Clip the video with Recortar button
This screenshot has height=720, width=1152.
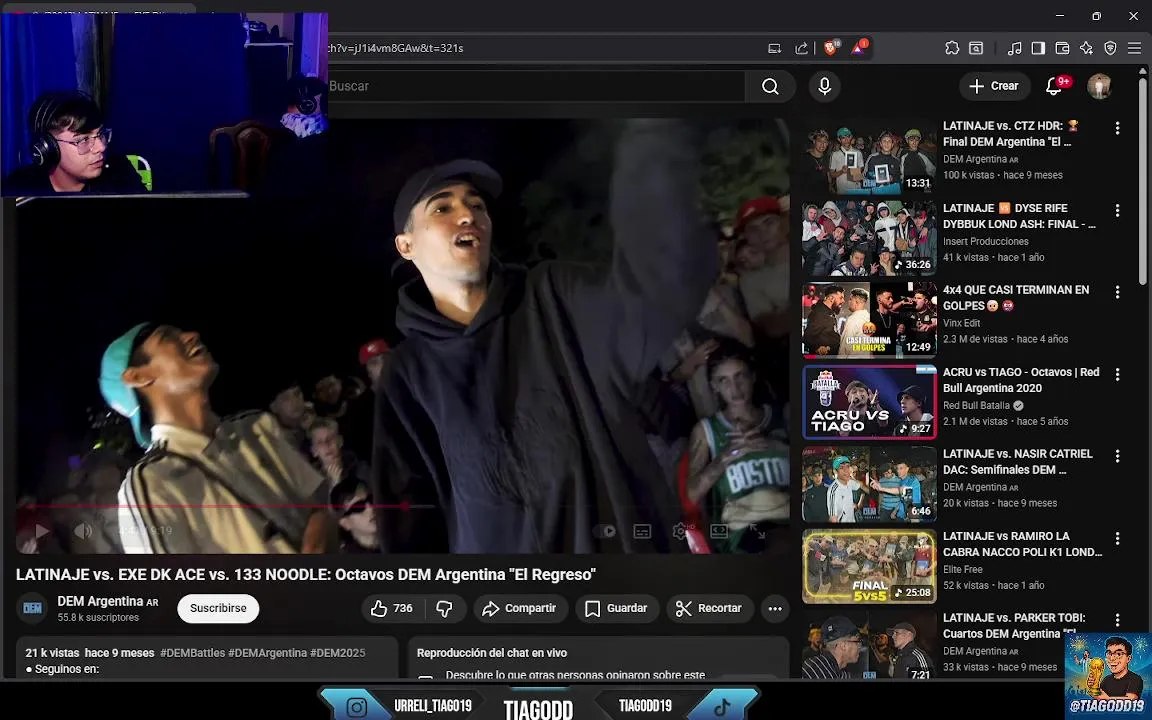coord(710,608)
